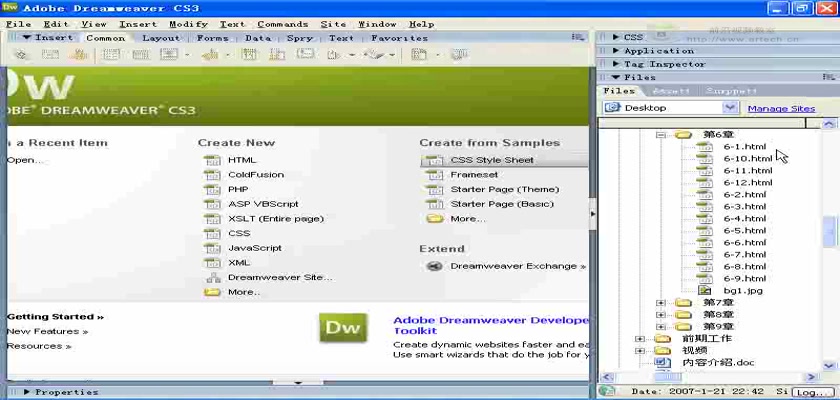Switch to the Spry insert tab
The height and width of the screenshot is (400, 840).
(299, 38)
